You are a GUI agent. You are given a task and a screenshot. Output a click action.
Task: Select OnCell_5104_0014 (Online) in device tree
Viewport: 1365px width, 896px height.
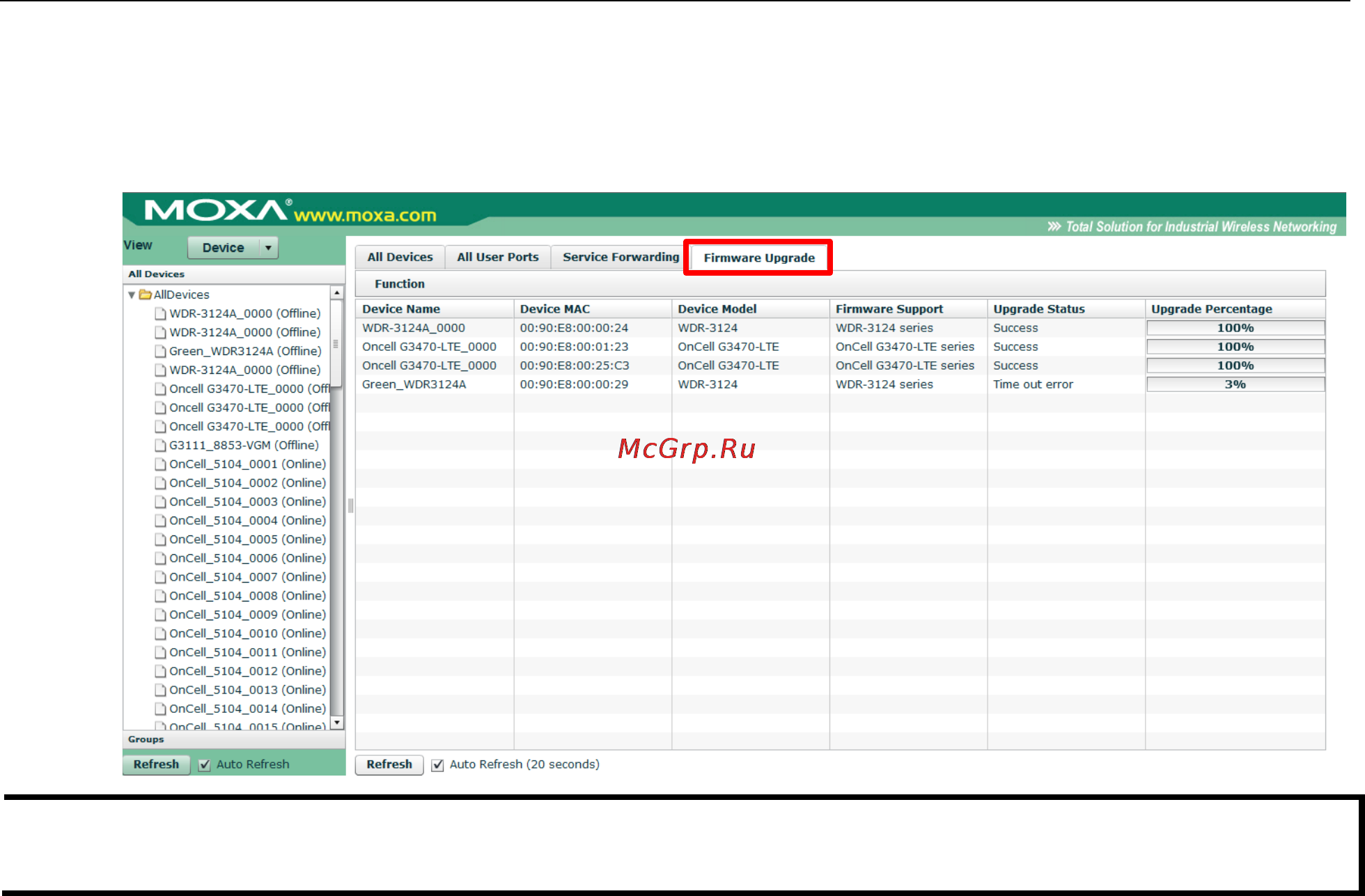click(247, 709)
